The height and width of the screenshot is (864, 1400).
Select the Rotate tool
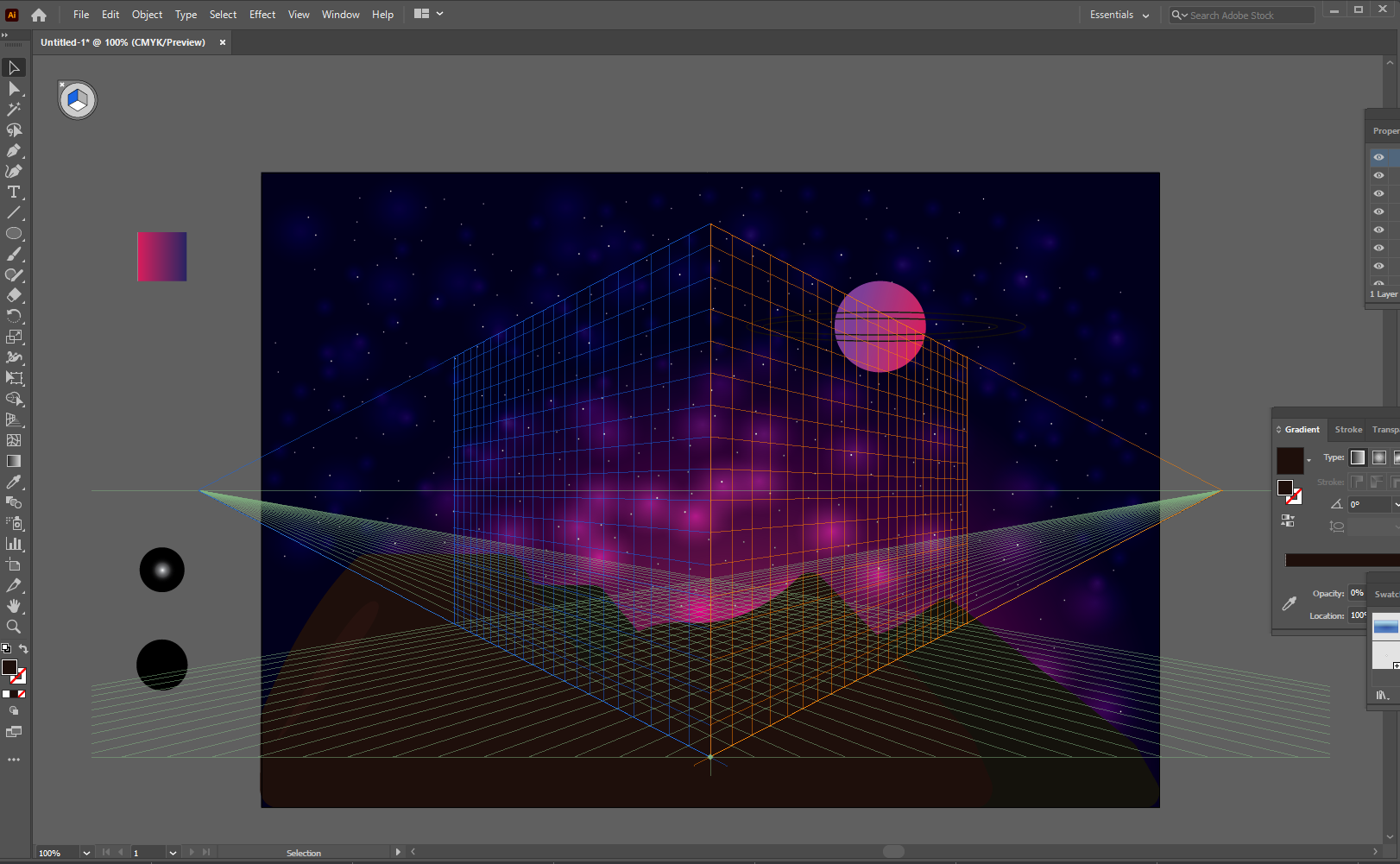click(14, 316)
